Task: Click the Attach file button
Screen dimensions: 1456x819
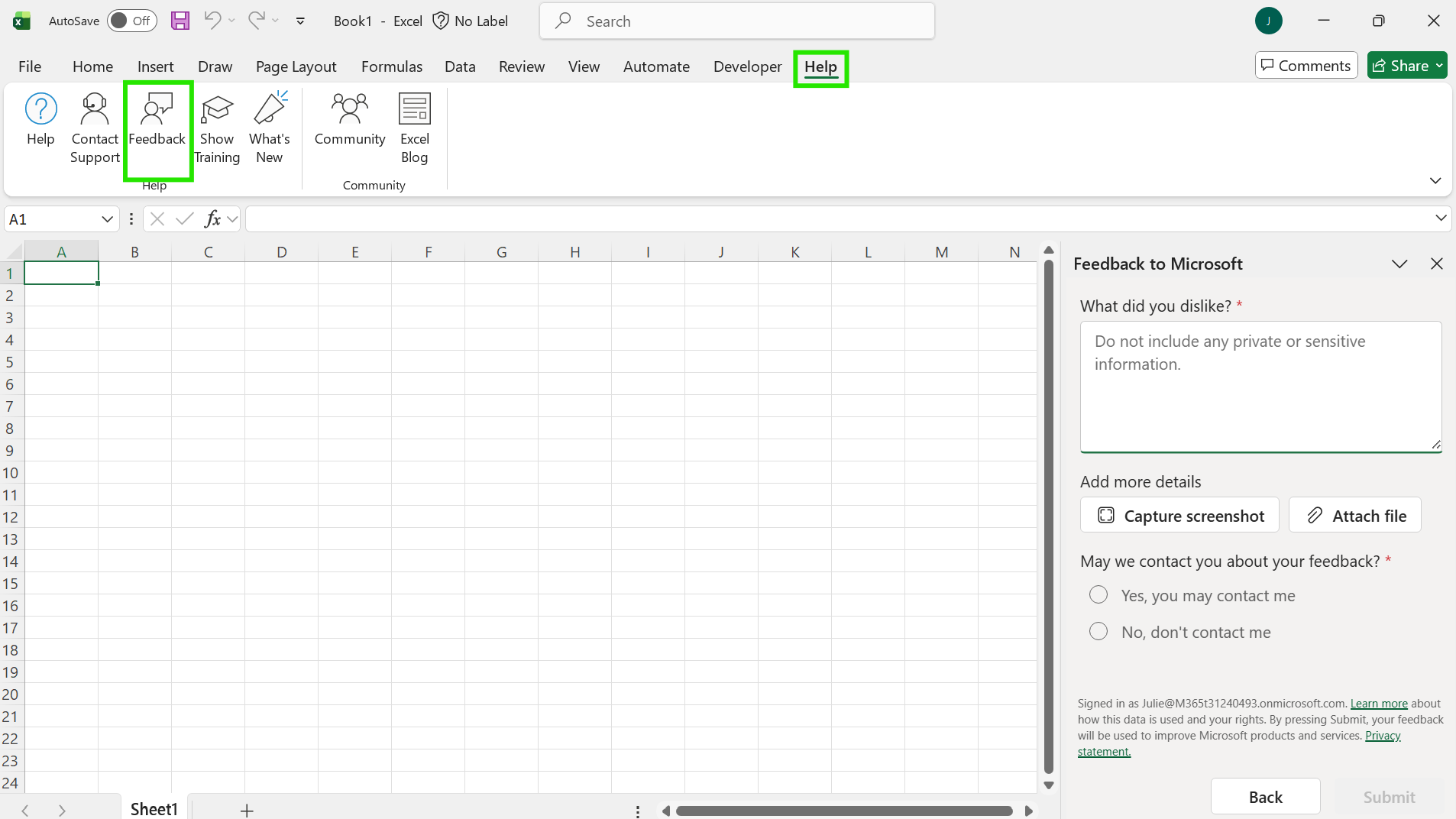Action: point(1355,516)
